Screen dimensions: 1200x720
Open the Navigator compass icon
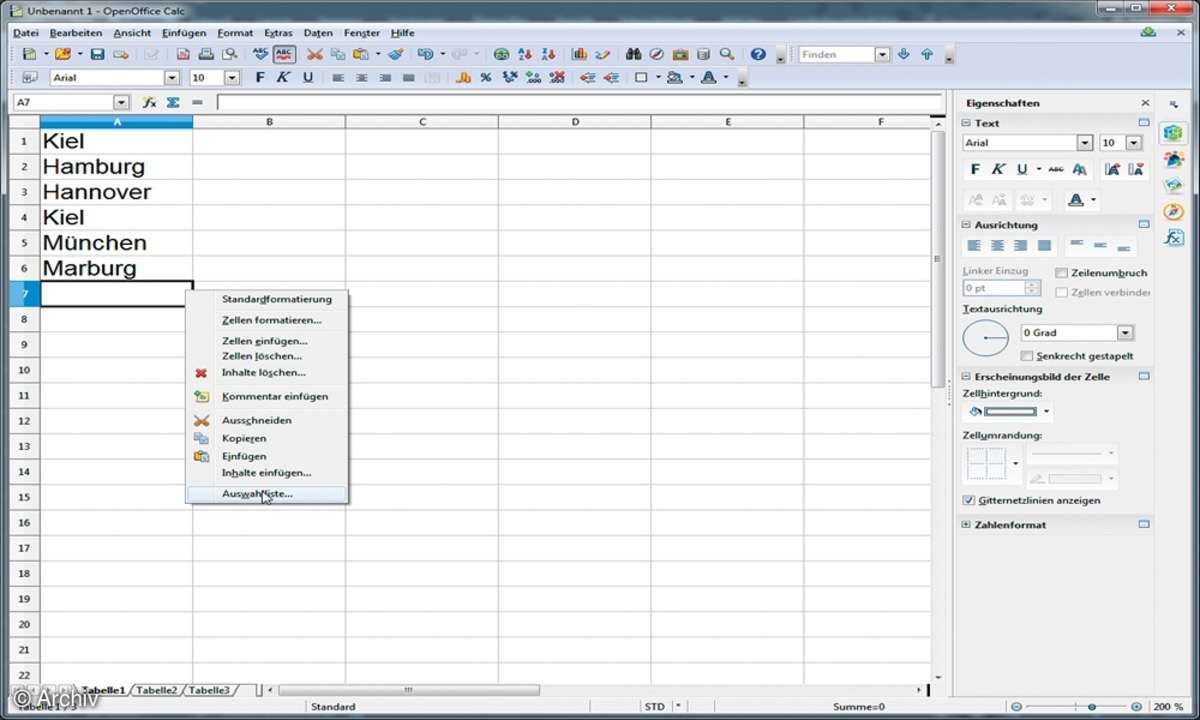657,54
